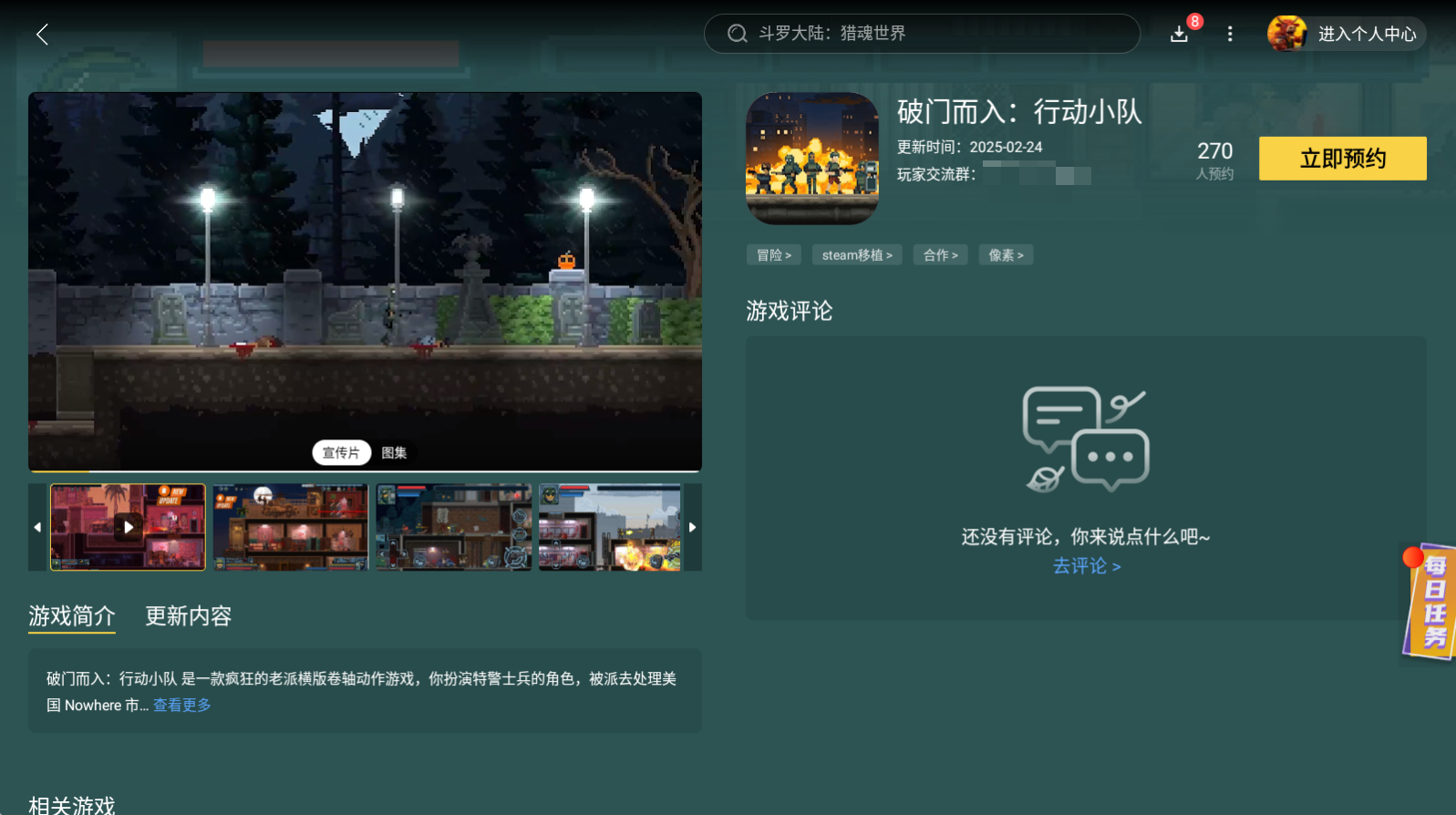
Task: Enter 进入个人中心 profile center
Action: pyautogui.click(x=1367, y=34)
